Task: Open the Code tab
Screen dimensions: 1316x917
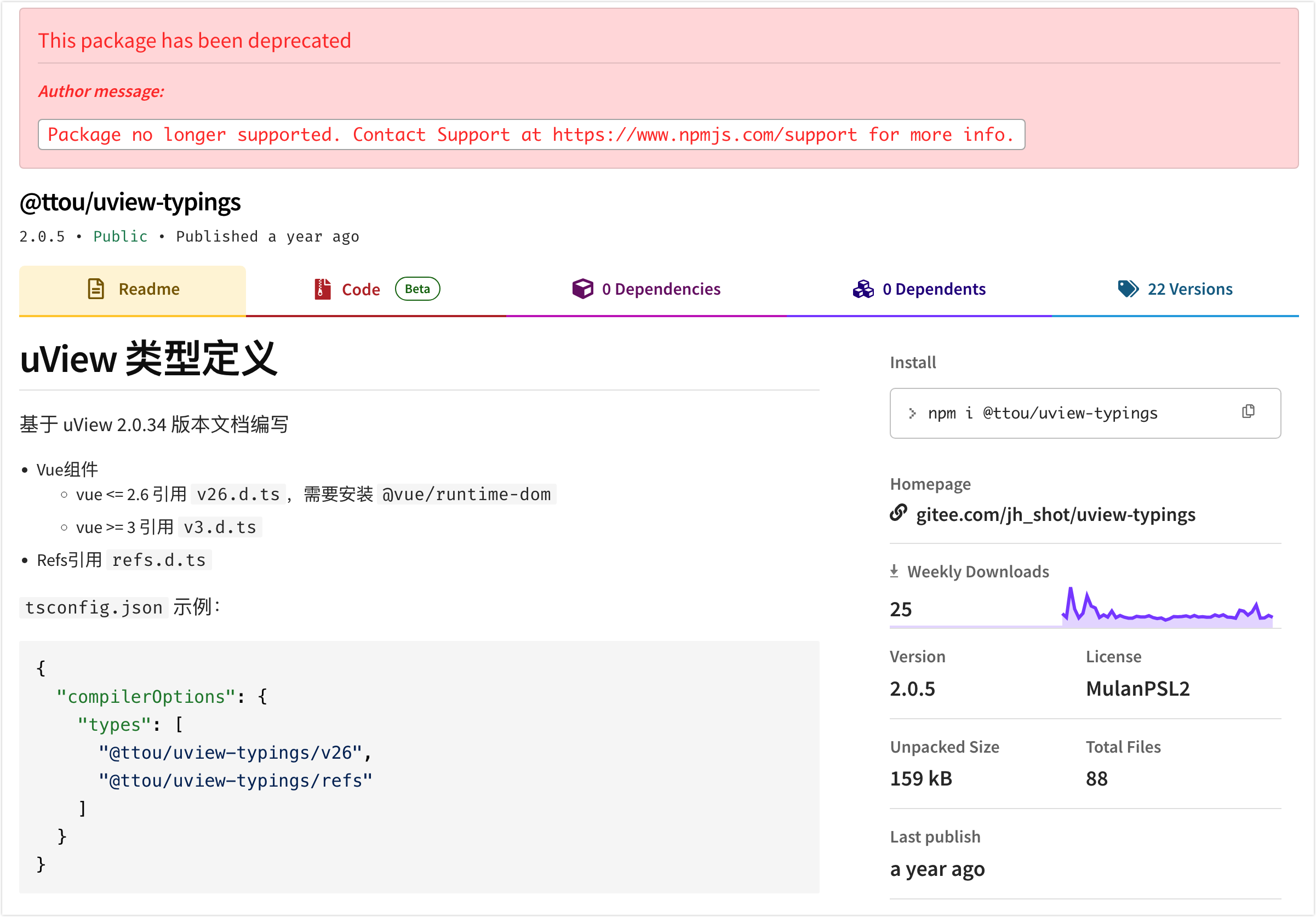Action: coord(376,290)
